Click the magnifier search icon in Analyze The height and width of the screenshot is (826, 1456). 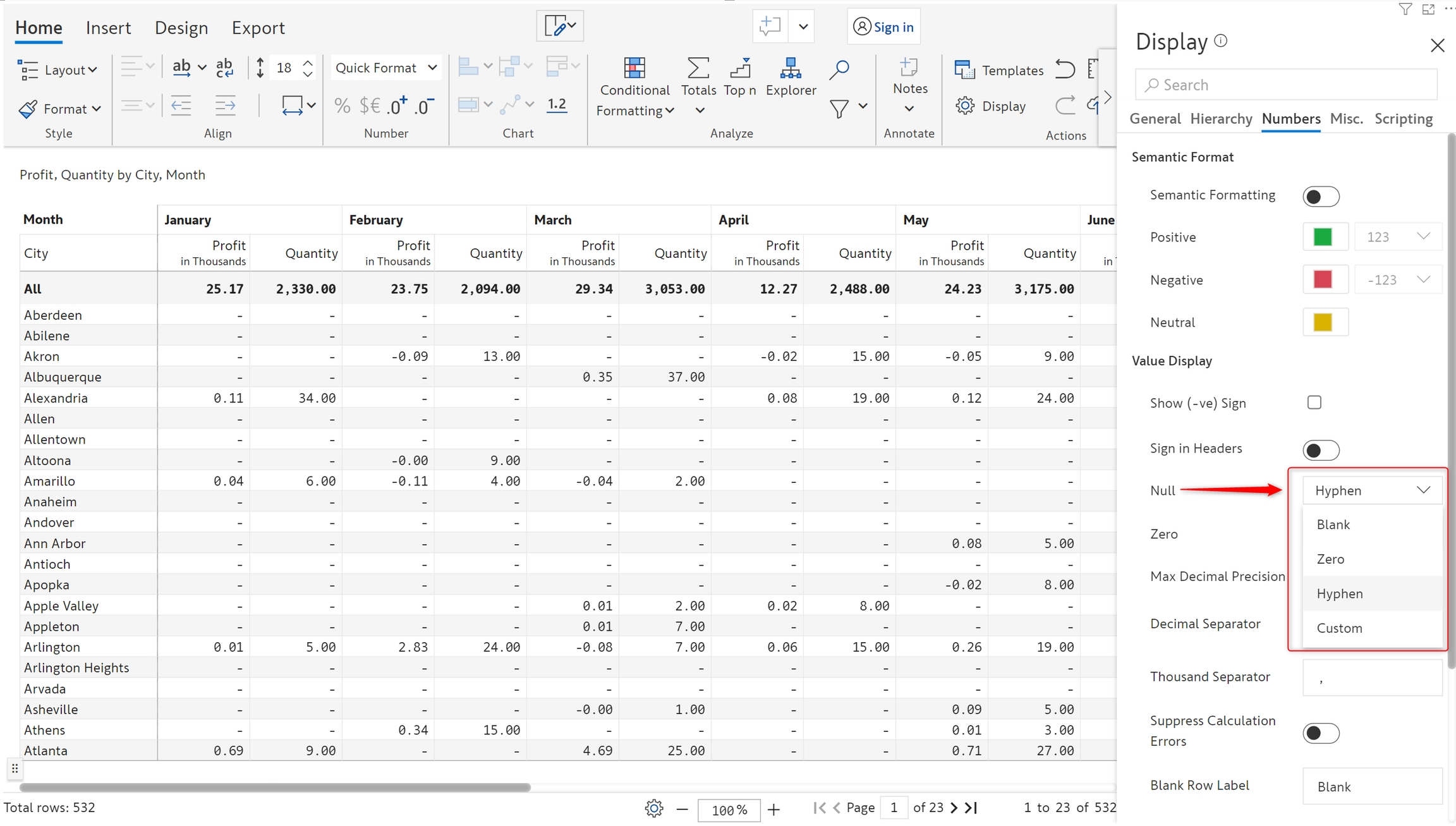point(839,70)
